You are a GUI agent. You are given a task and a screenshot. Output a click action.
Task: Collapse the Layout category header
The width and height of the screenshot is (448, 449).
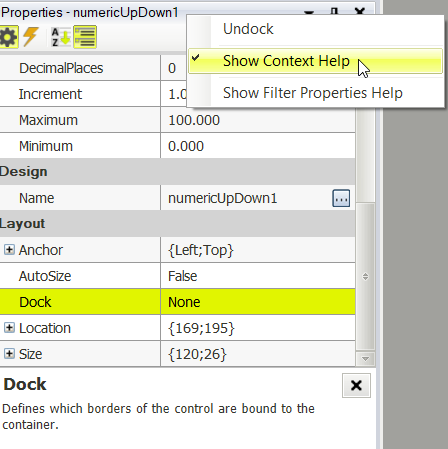click(x=177, y=224)
